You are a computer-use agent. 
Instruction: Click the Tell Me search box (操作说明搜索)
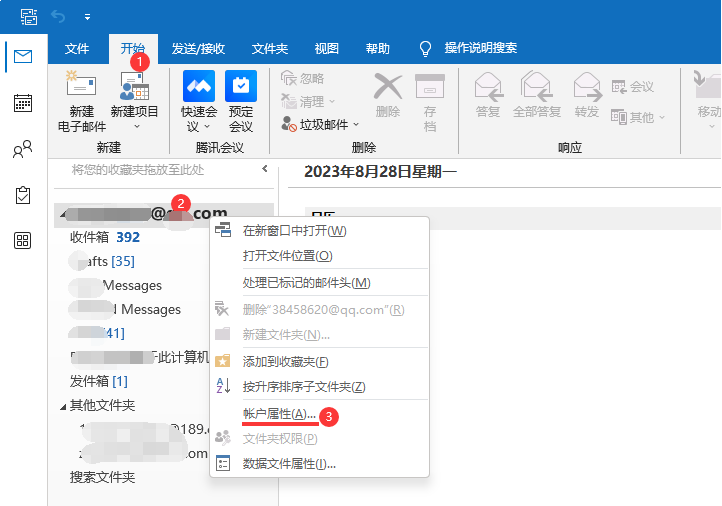coord(480,48)
